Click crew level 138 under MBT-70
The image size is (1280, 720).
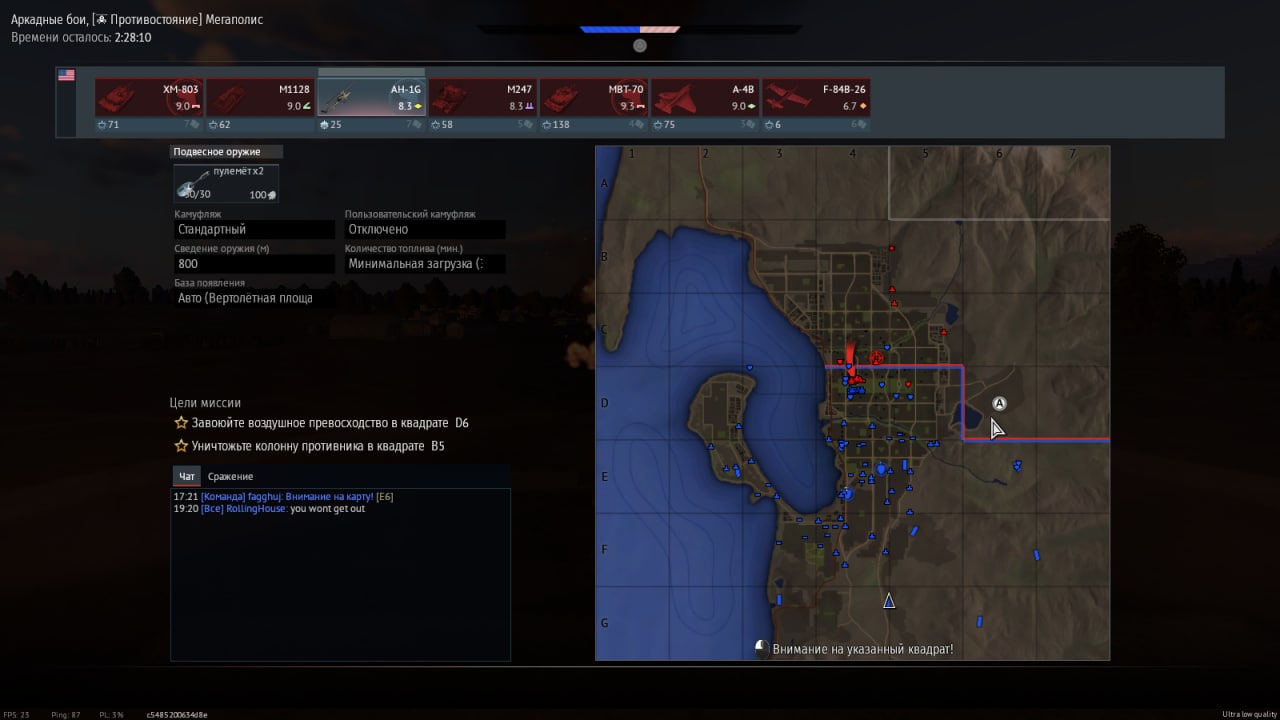(x=556, y=125)
